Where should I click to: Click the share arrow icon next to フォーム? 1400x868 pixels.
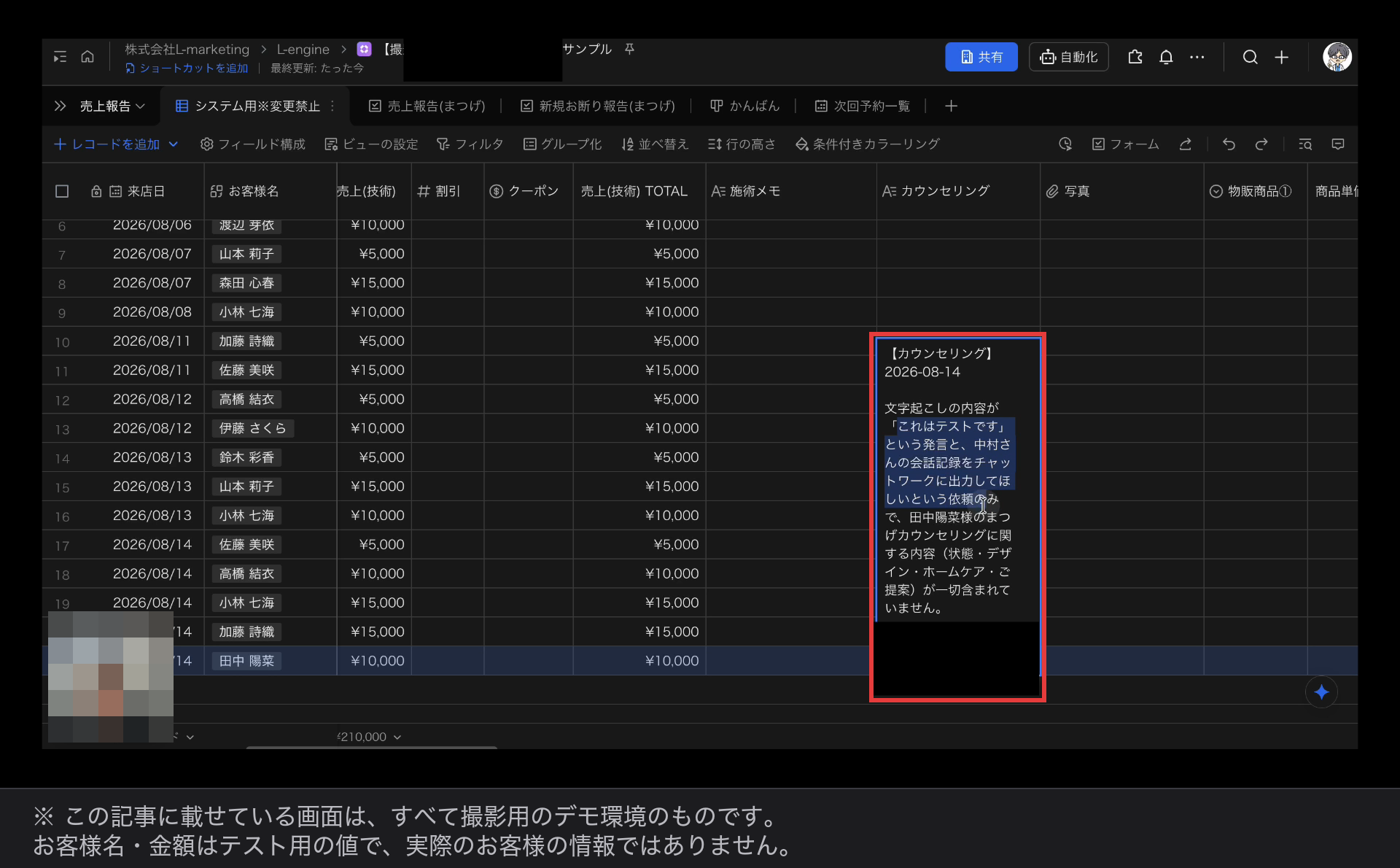tap(1186, 144)
